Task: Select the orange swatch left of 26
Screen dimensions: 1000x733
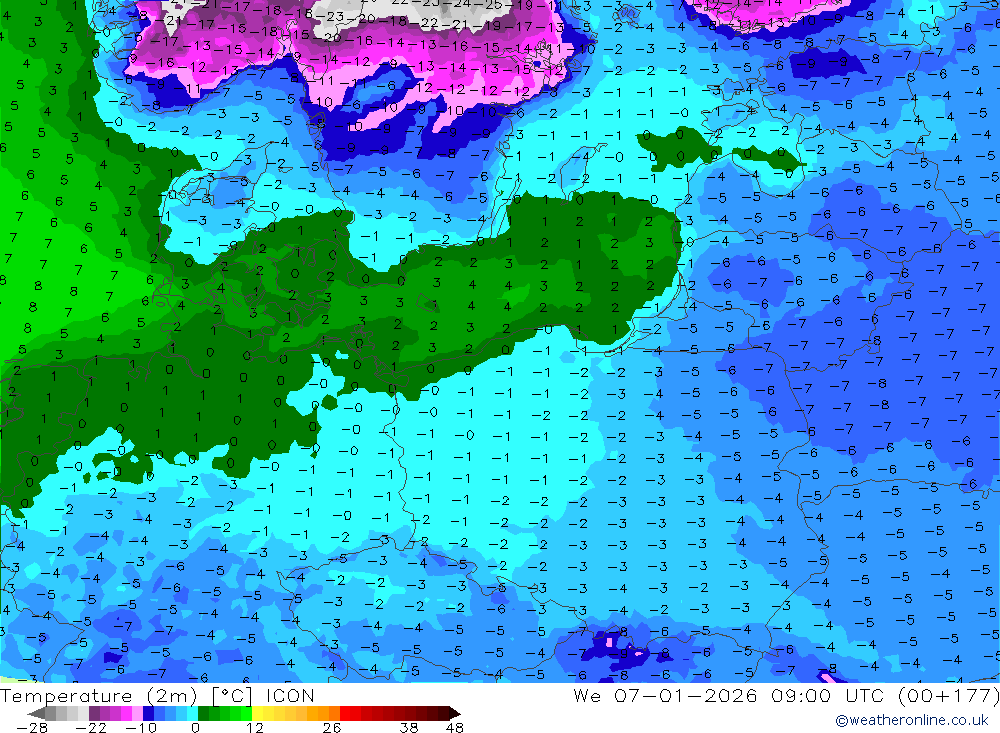Action: click(334, 714)
